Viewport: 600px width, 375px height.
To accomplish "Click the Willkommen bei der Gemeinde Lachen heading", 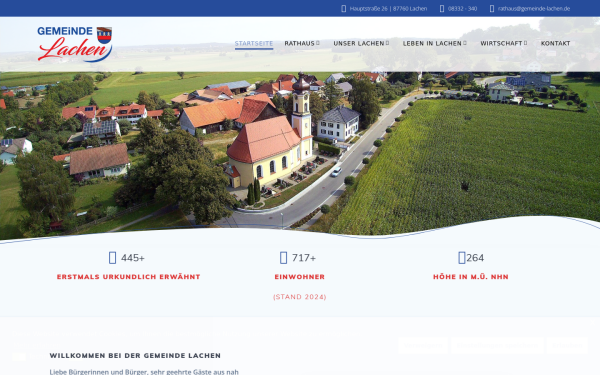I will (135, 355).
